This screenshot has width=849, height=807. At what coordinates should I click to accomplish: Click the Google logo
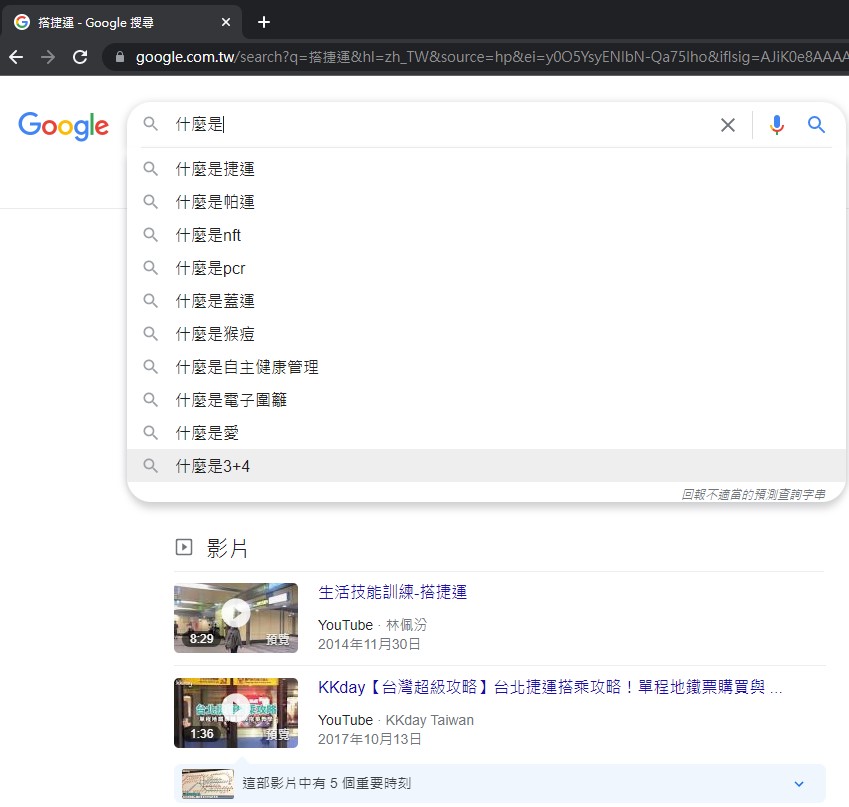point(63,127)
